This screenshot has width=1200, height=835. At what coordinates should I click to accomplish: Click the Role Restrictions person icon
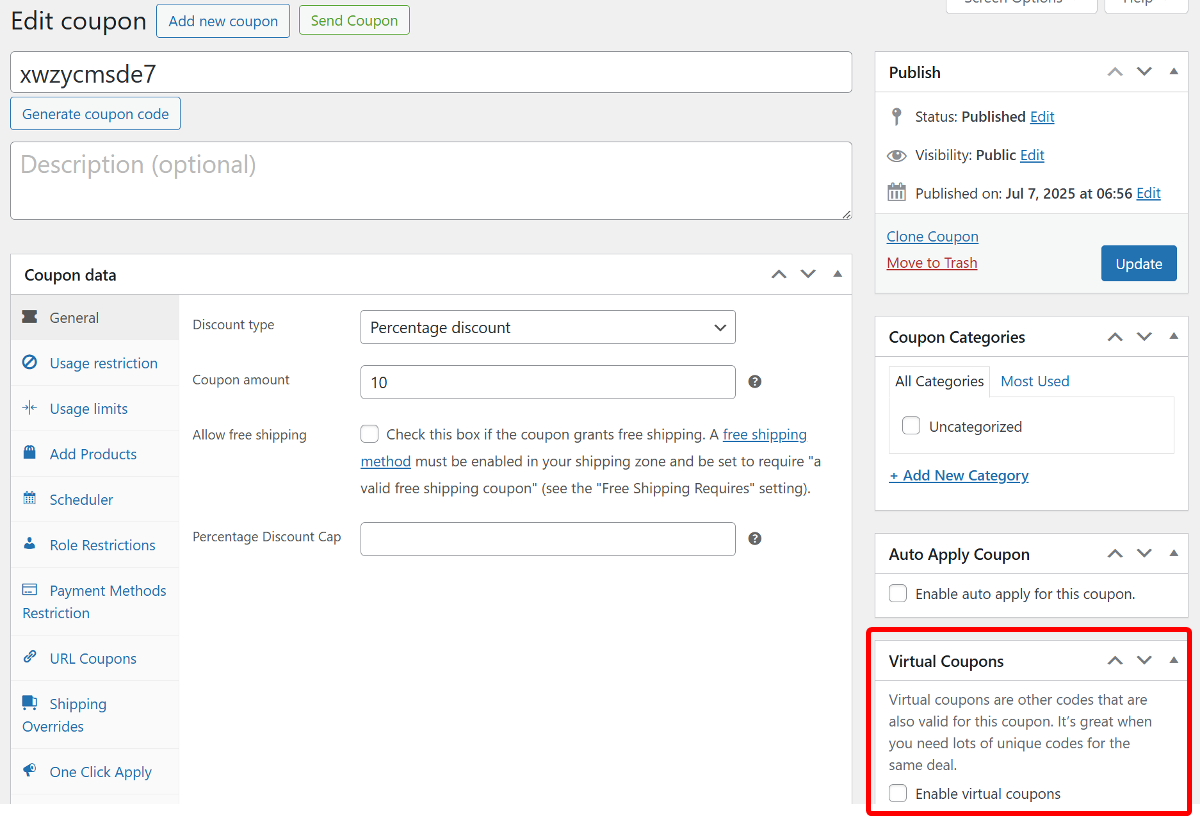coord(30,544)
